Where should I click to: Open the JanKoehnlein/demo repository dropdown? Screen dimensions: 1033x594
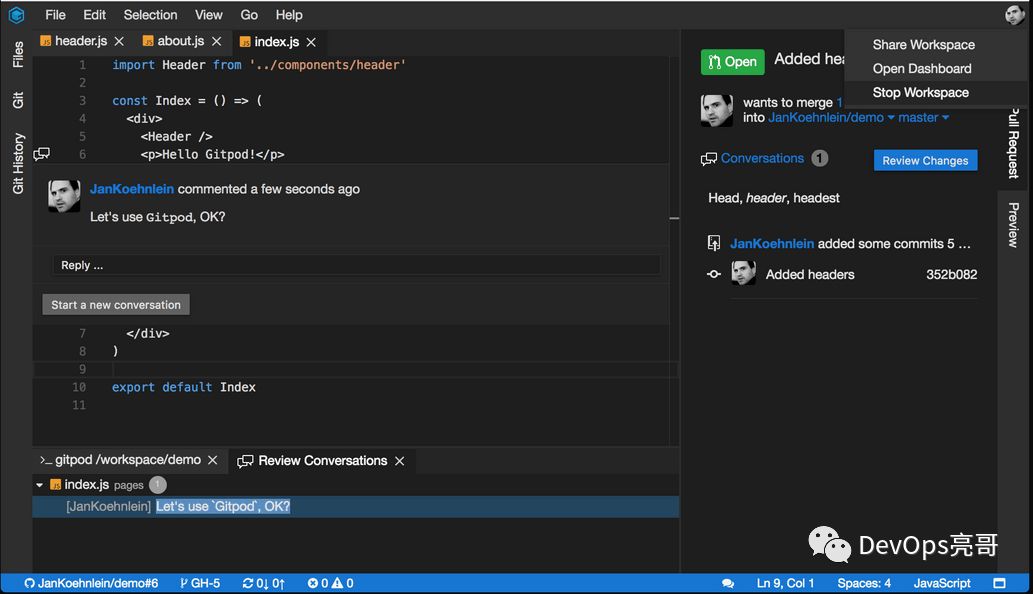point(831,118)
